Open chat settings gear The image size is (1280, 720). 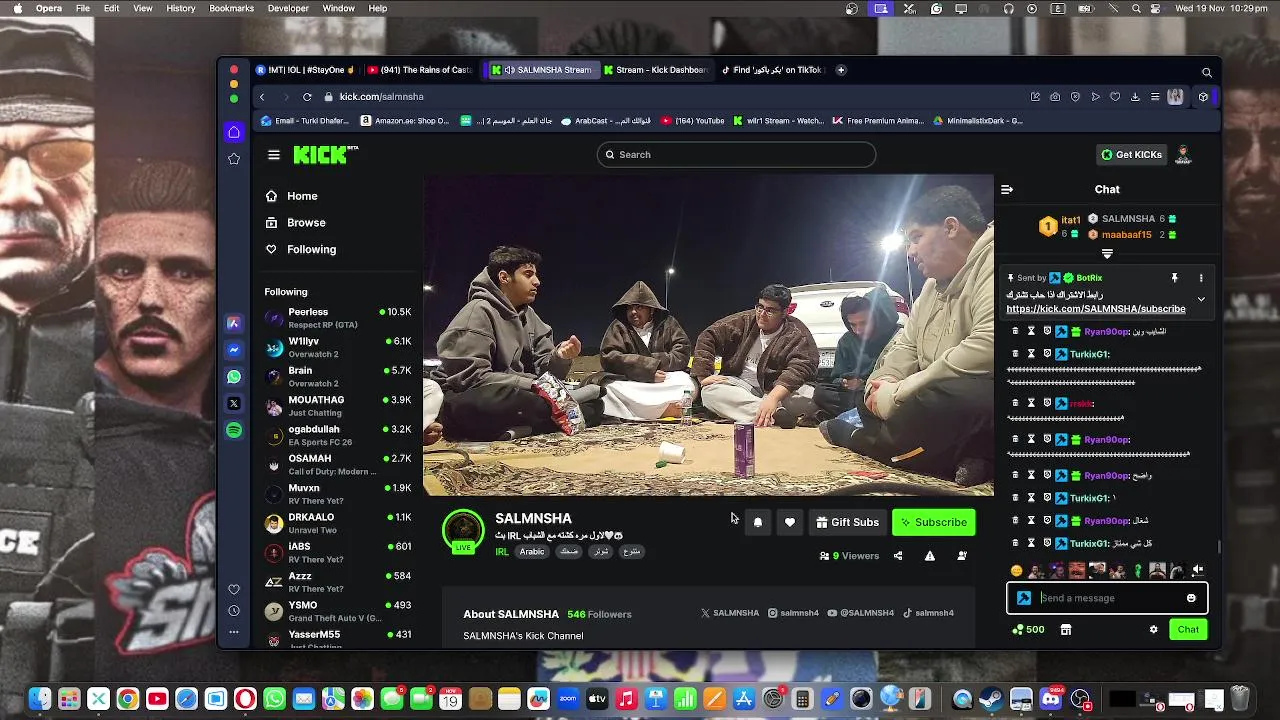coord(1153,629)
